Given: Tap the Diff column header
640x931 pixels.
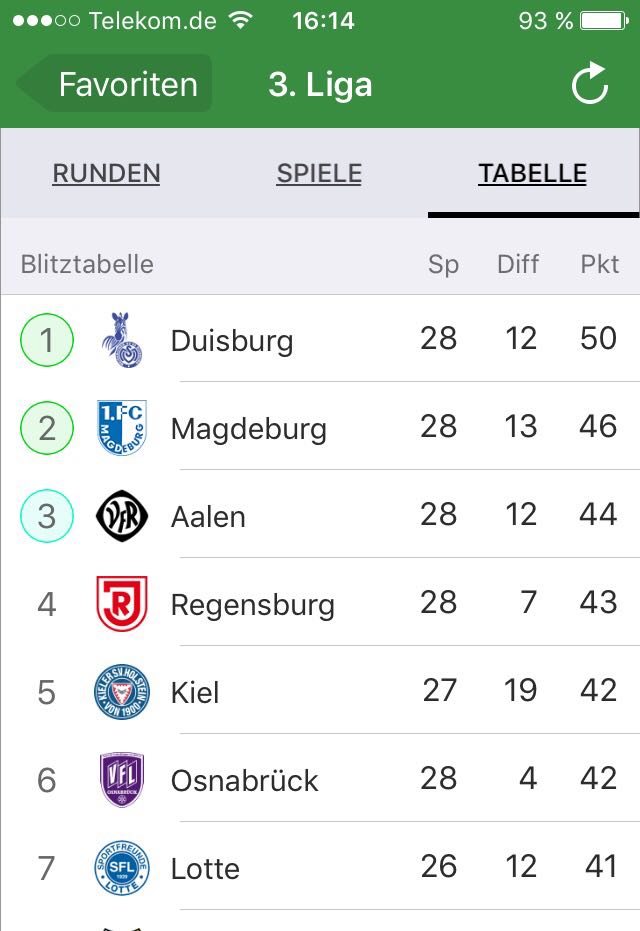Looking at the screenshot, I should [x=518, y=264].
